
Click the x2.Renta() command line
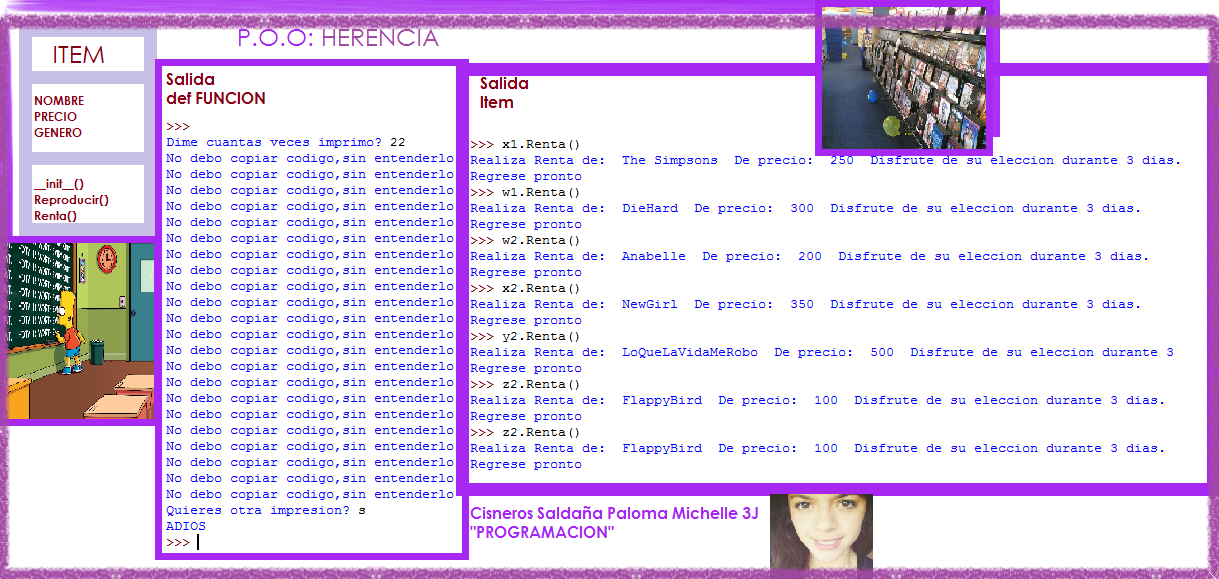pyautogui.click(x=525, y=288)
